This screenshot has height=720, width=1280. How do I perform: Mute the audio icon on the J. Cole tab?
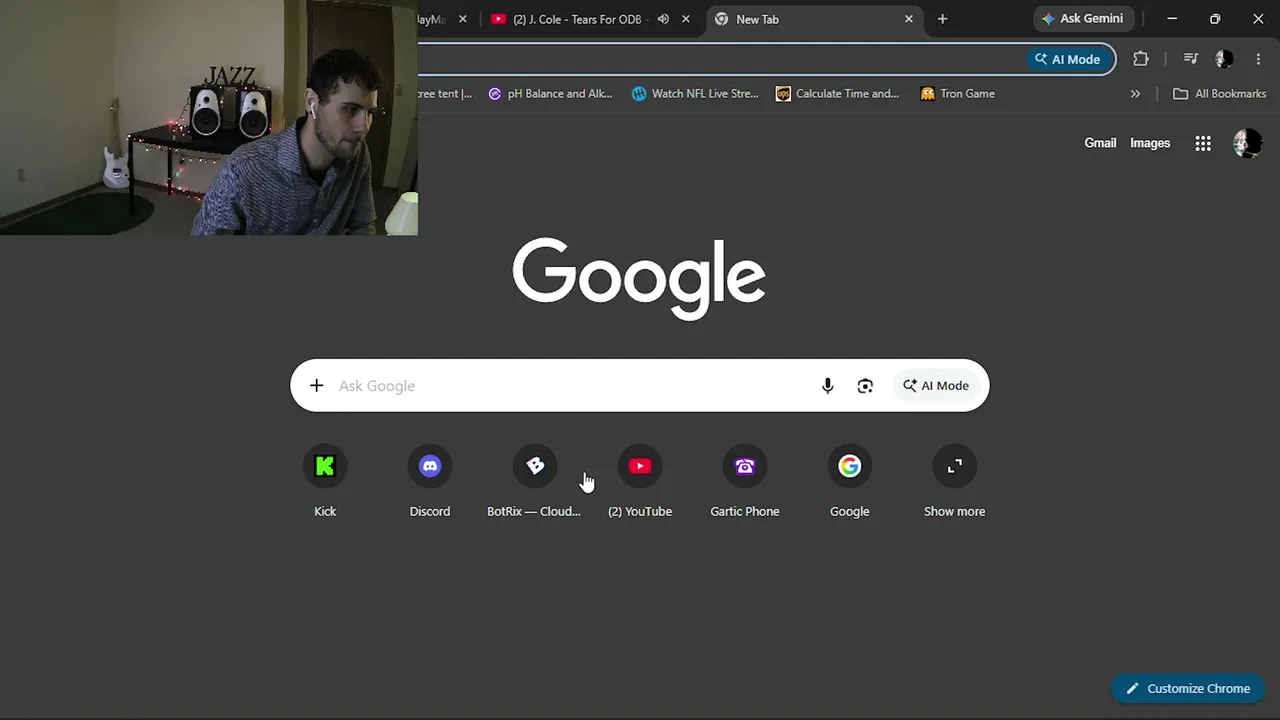[x=663, y=19]
